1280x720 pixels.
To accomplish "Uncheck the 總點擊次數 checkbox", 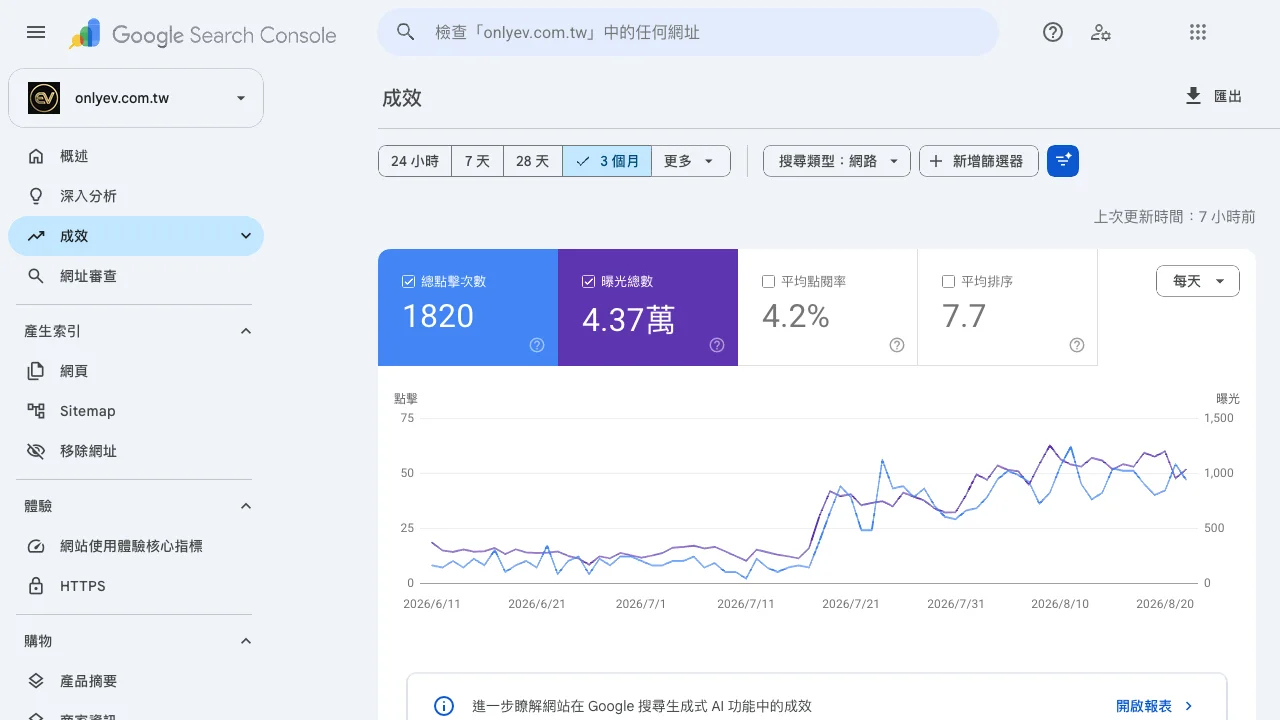I will point(408,282).
